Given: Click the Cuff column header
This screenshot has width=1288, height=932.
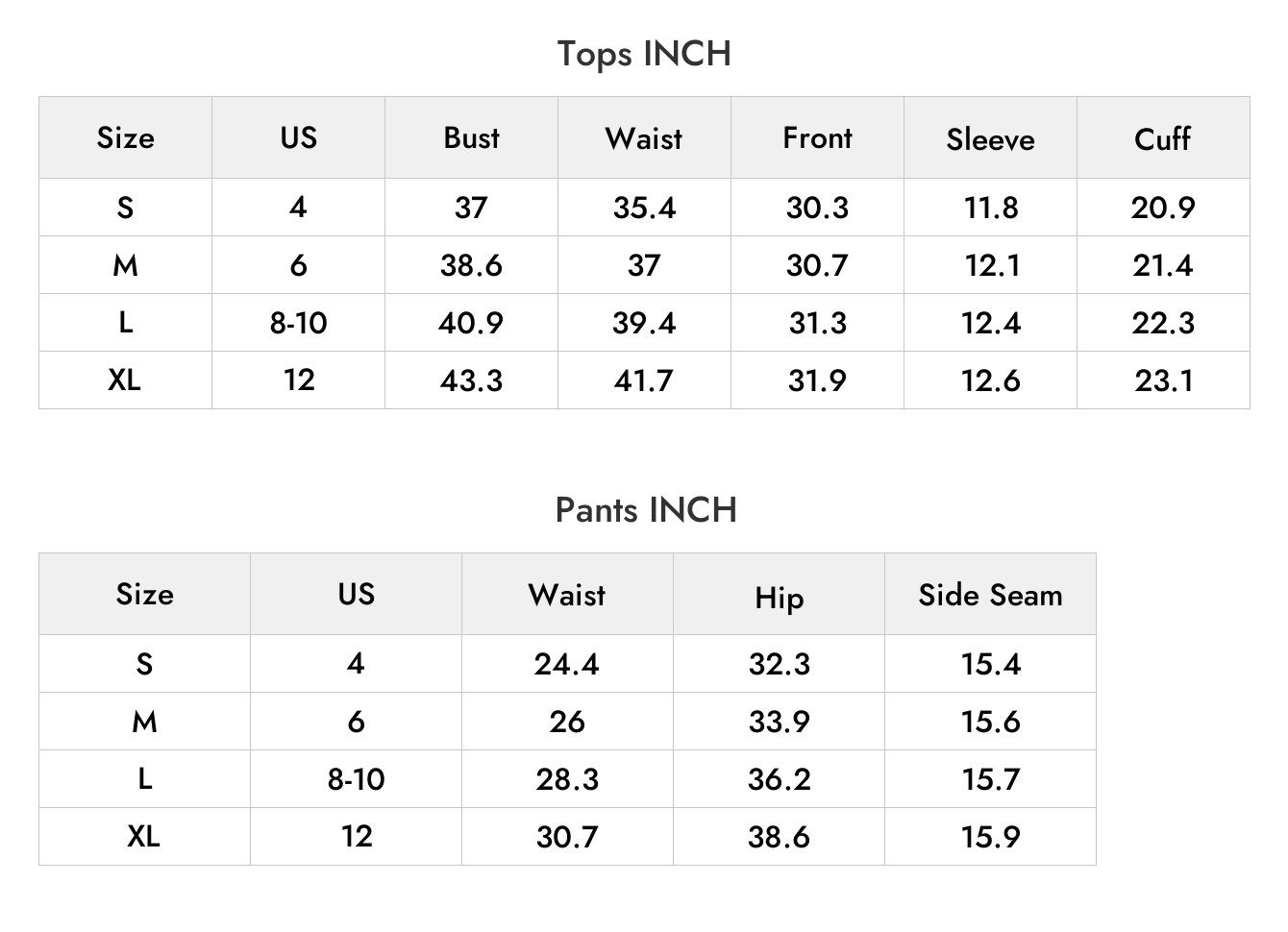Looking at the screenshot, I should (x=1163, y=138).
